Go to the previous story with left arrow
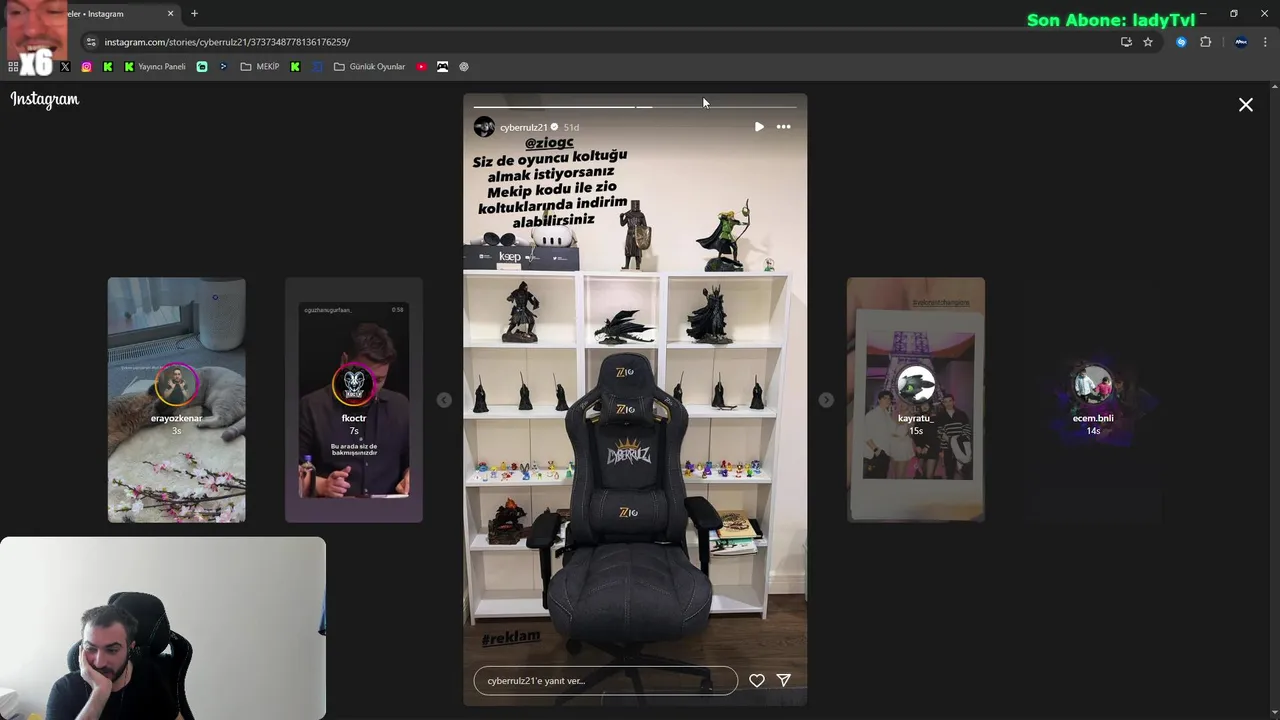The width and height of the screenshot is (1280, 720). [x=444, y=400]
